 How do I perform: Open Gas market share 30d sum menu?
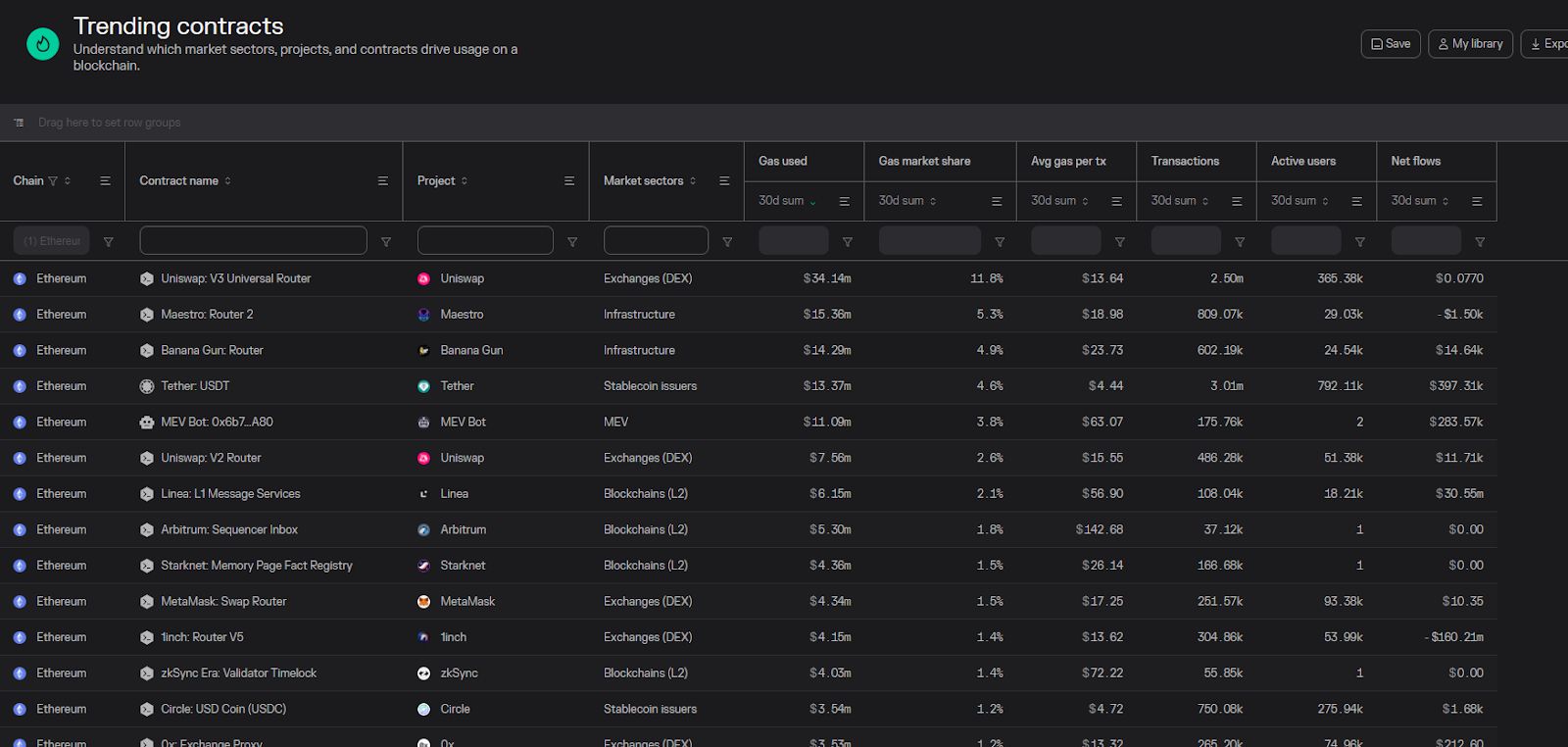(997, 201)
